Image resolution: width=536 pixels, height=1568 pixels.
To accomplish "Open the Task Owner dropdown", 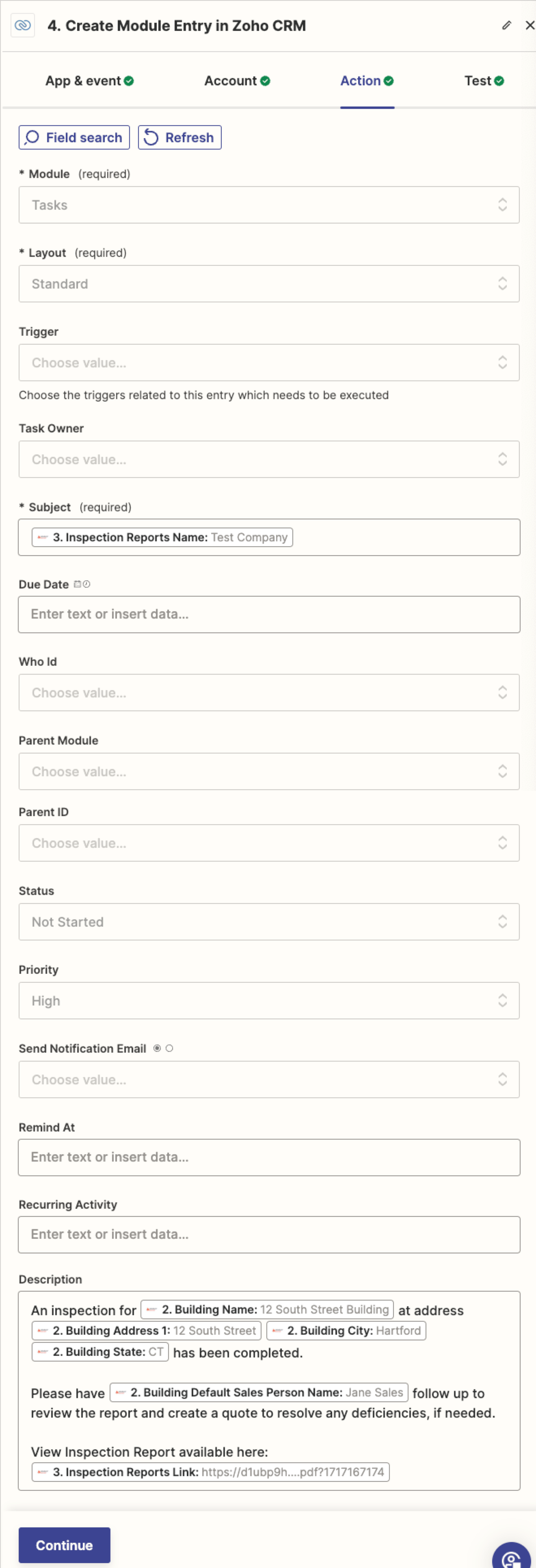I will (269, 460).
